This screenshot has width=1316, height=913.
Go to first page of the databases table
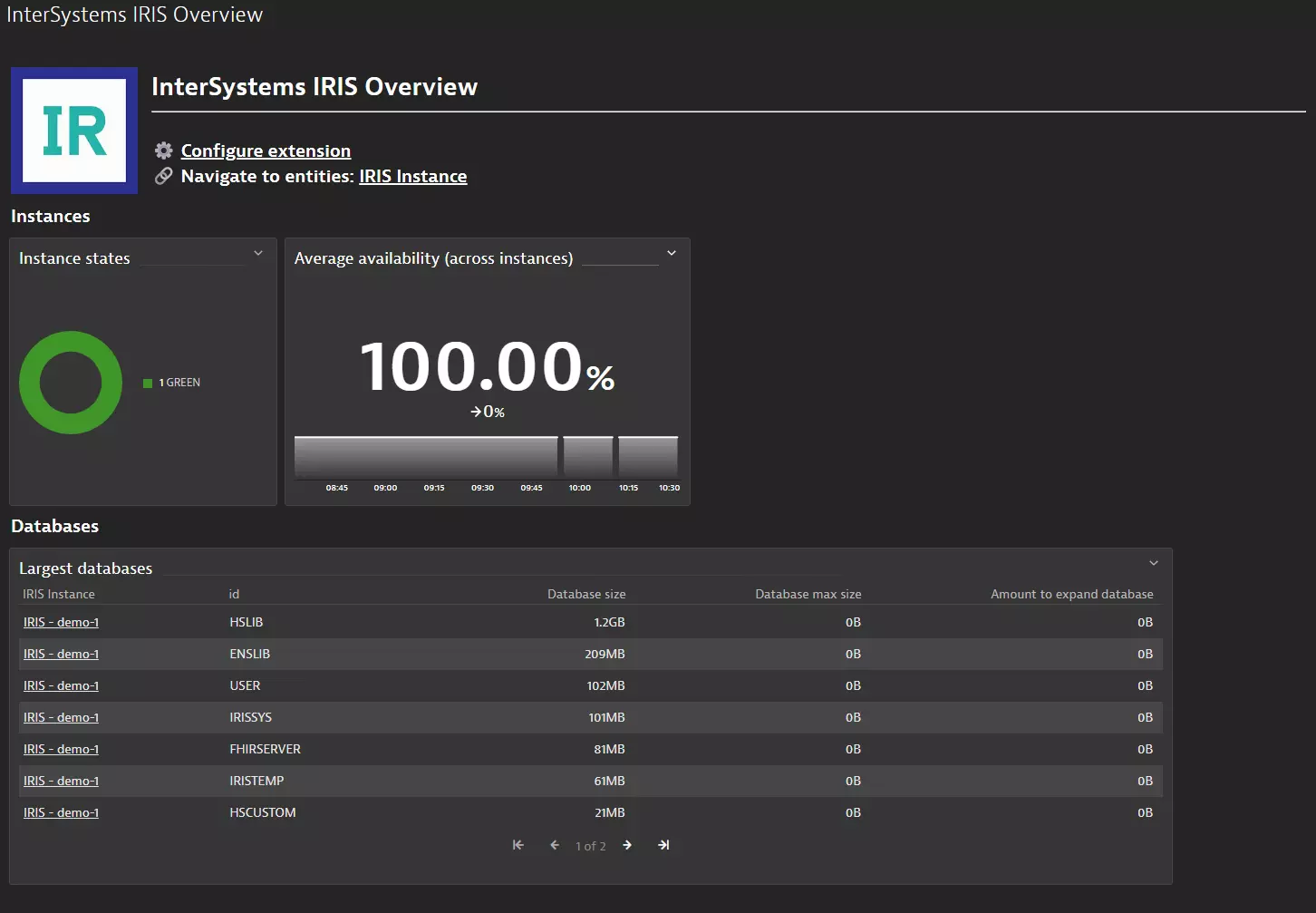[x=518, y=844]
